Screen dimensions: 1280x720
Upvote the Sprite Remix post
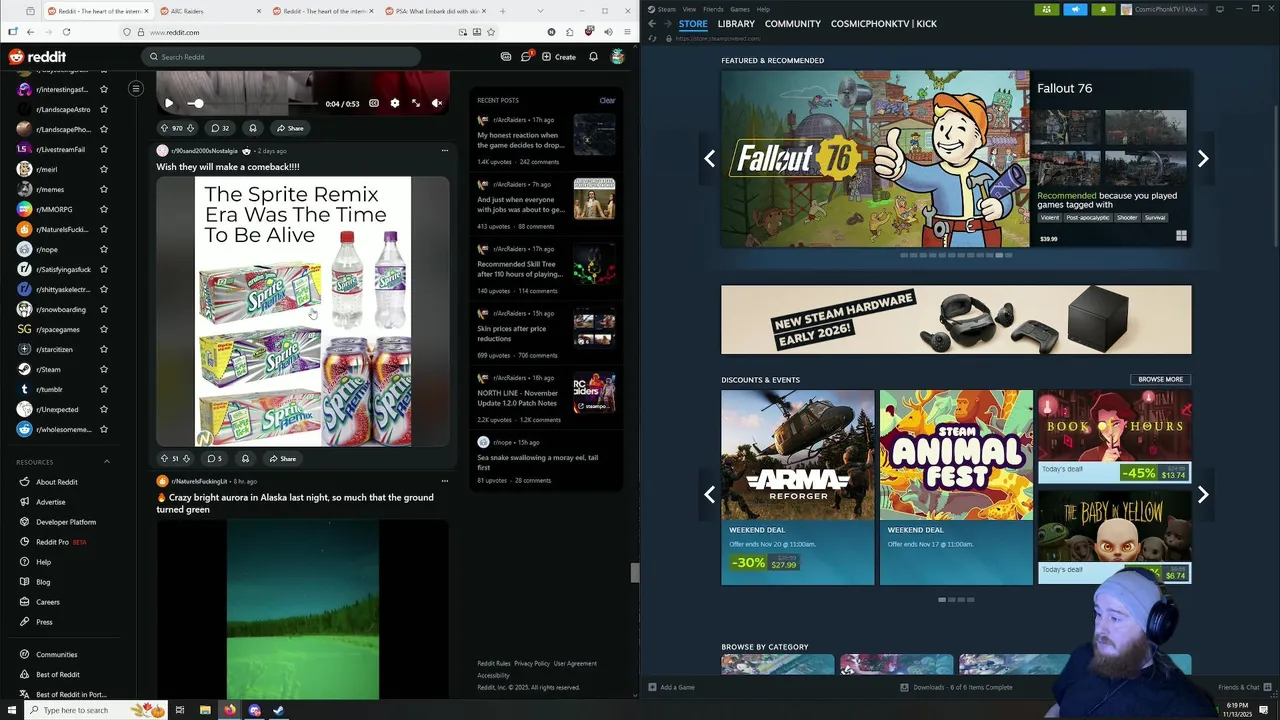164,458
